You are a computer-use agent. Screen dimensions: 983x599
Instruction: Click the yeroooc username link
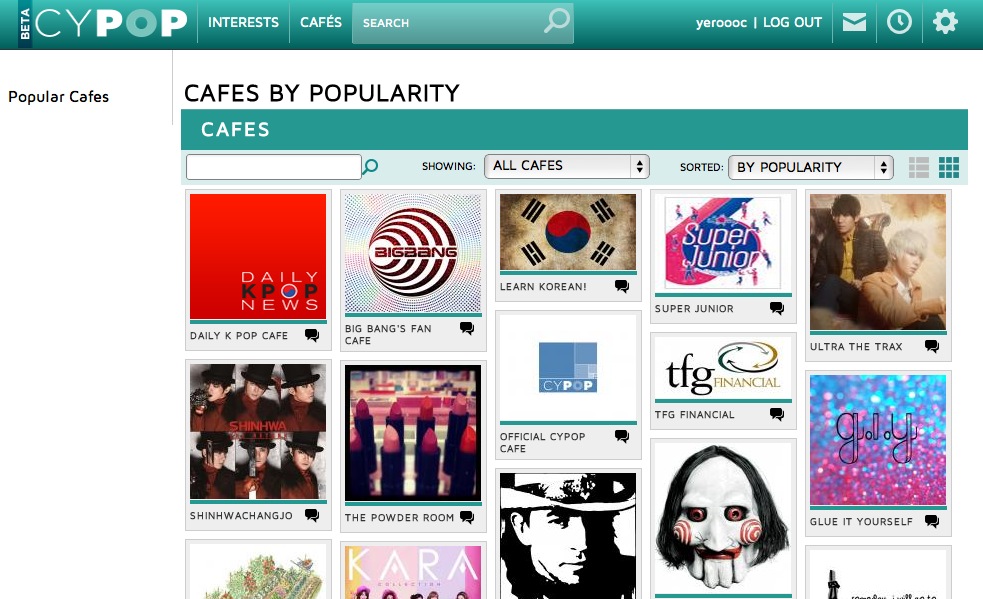click(x=721, y=23)
